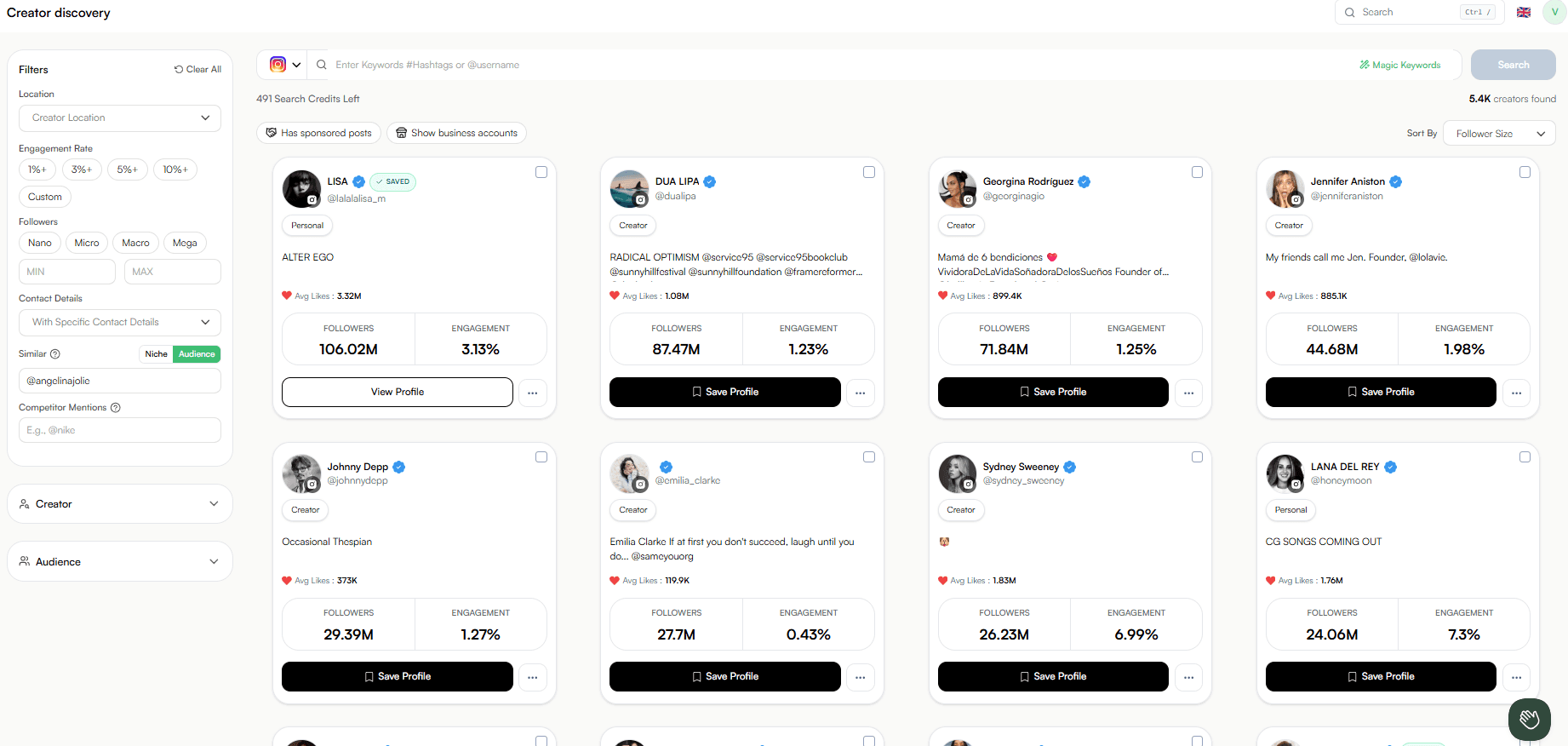Check the Sydney Sweeney card checkbox
The image size is (1568, 746).
pyautogui.click(x=1197, y=457)
